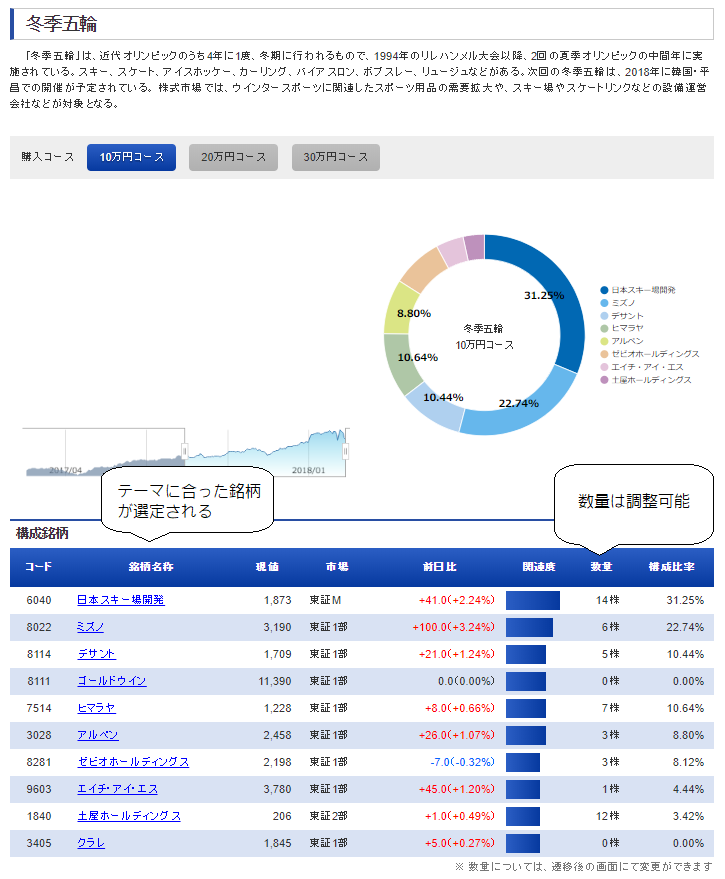Viewport: 725px width, 879px height.
Task: Switch to the 30万円コース option
Action: coord(336,158)
